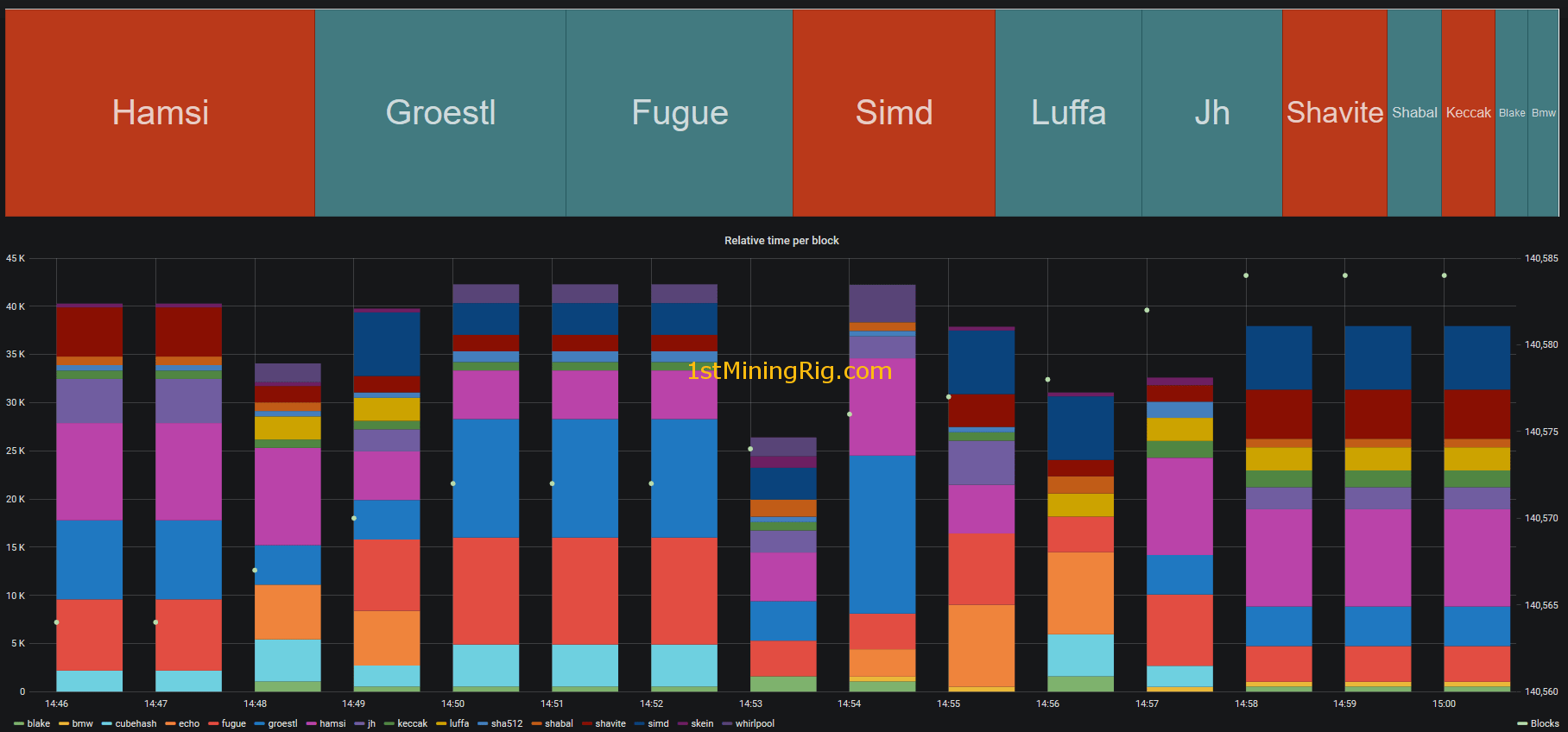Open the Relative time per block panel title
This screenshot has width=1568, height=732.
(x=781, y=241)
